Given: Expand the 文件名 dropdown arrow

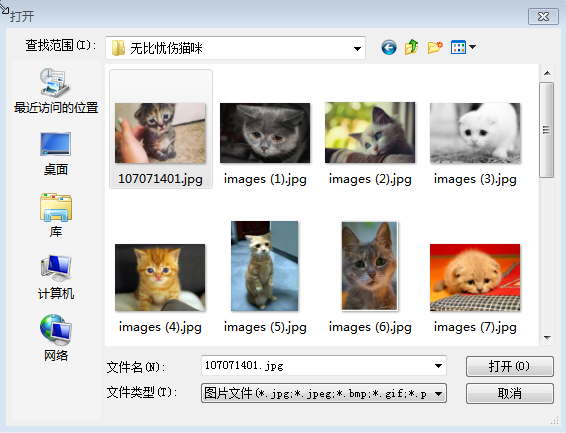Looking at the screenshot, I should [x=438, y=366].
